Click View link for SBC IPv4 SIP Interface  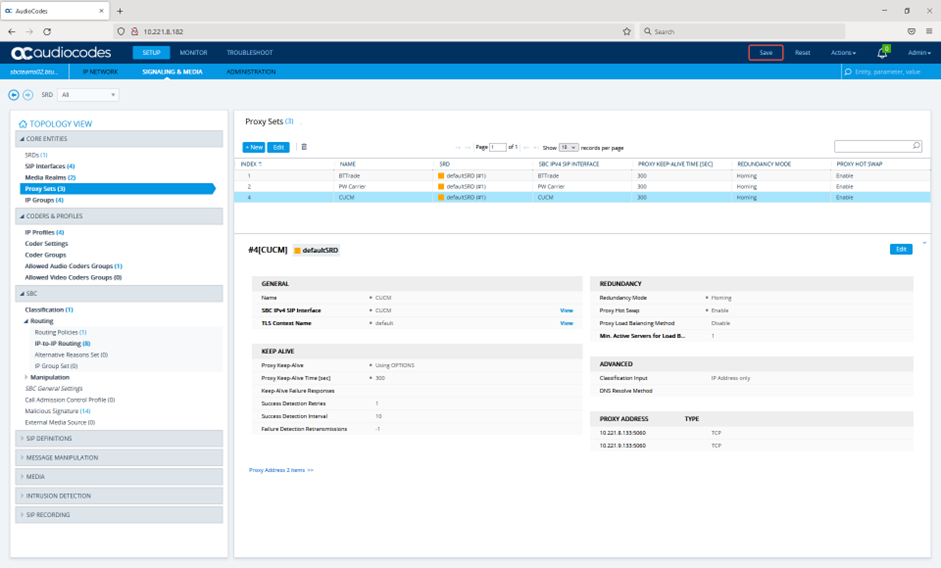tap(567, 310)
